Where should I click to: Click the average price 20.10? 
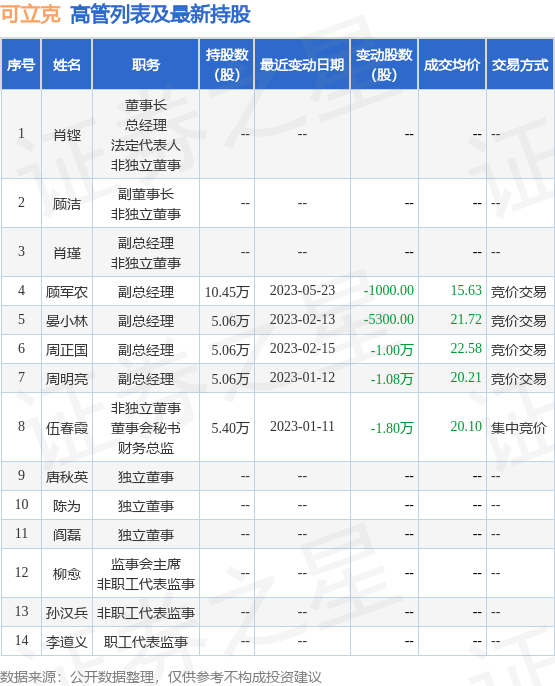tap(466, 426)
